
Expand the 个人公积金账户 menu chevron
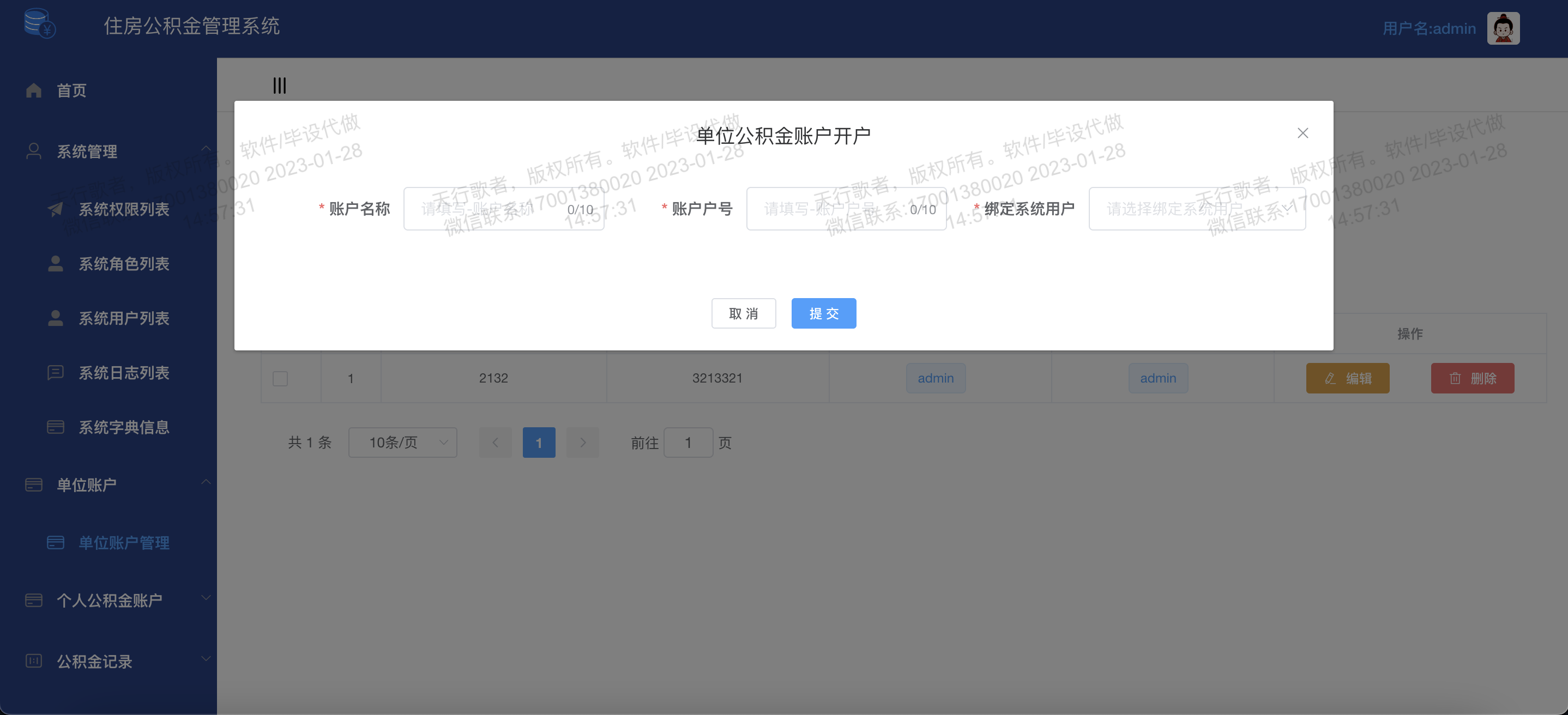pos(206,597)
